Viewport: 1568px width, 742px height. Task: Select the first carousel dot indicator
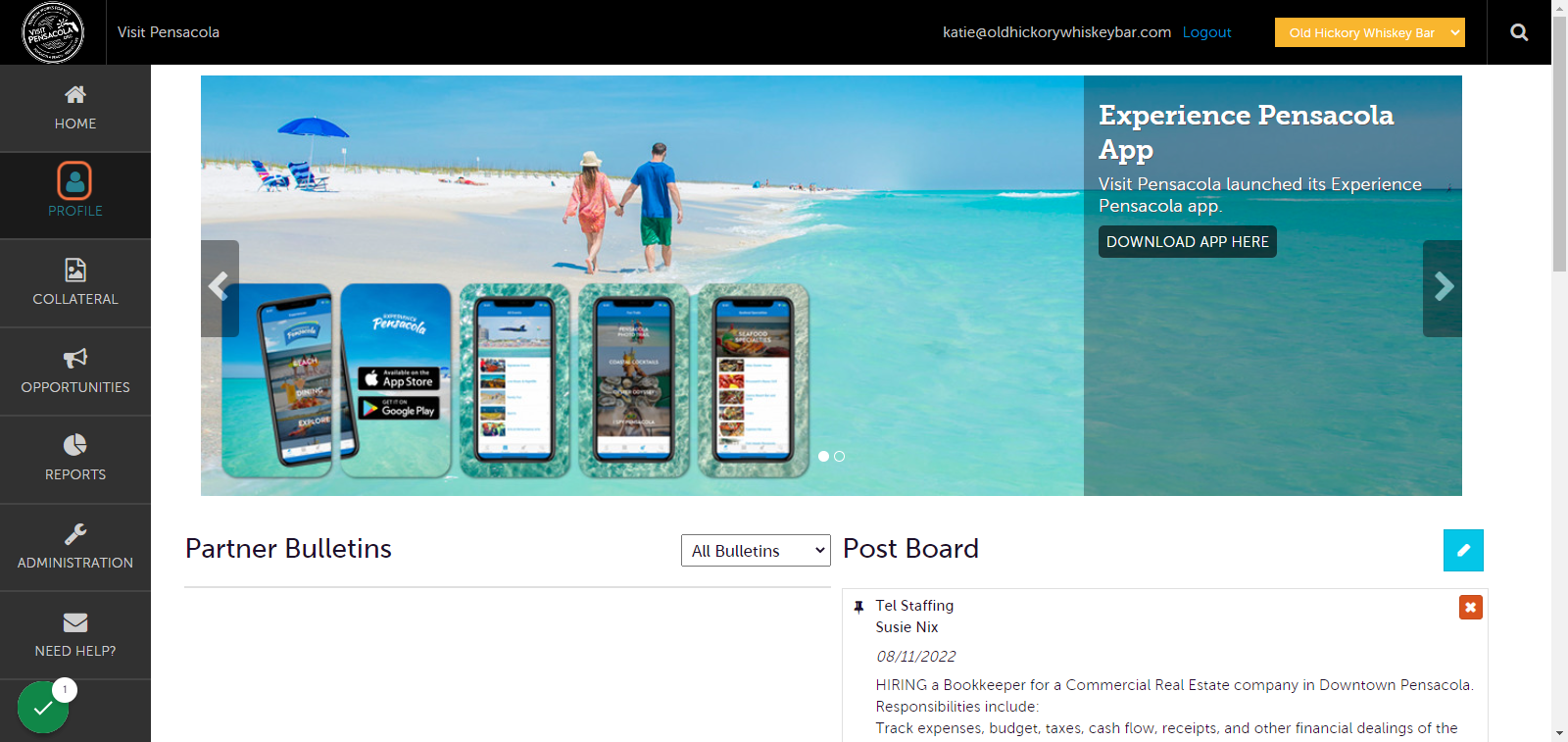click(823, 457)
